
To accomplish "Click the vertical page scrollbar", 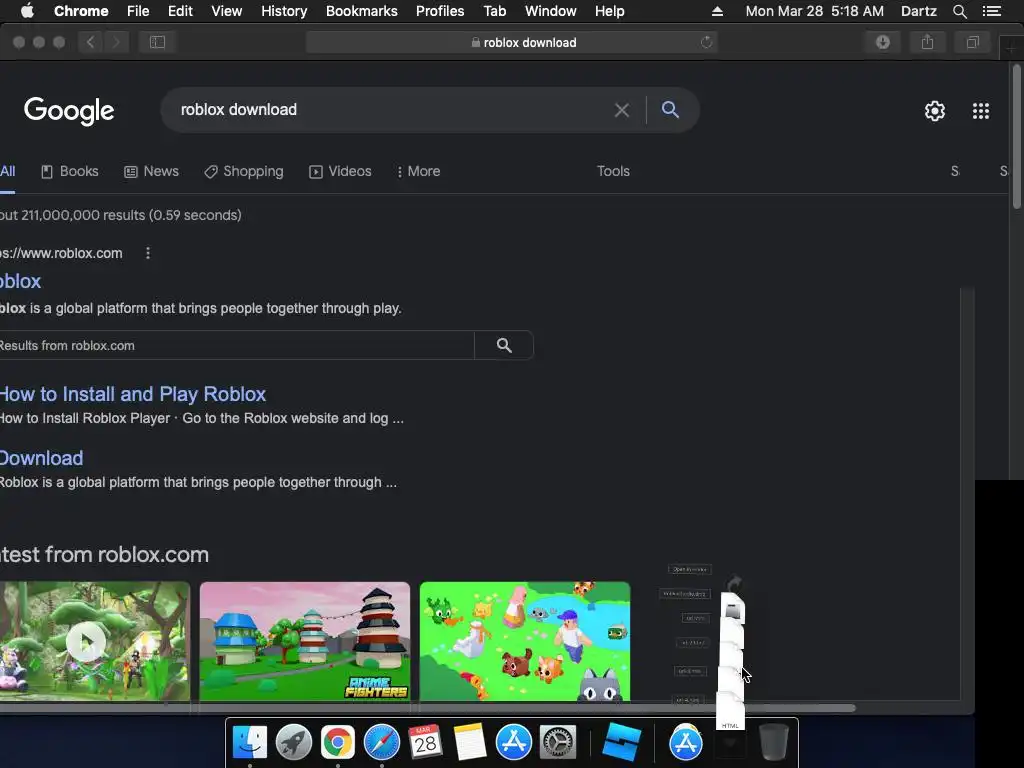I will (1017, 137).
